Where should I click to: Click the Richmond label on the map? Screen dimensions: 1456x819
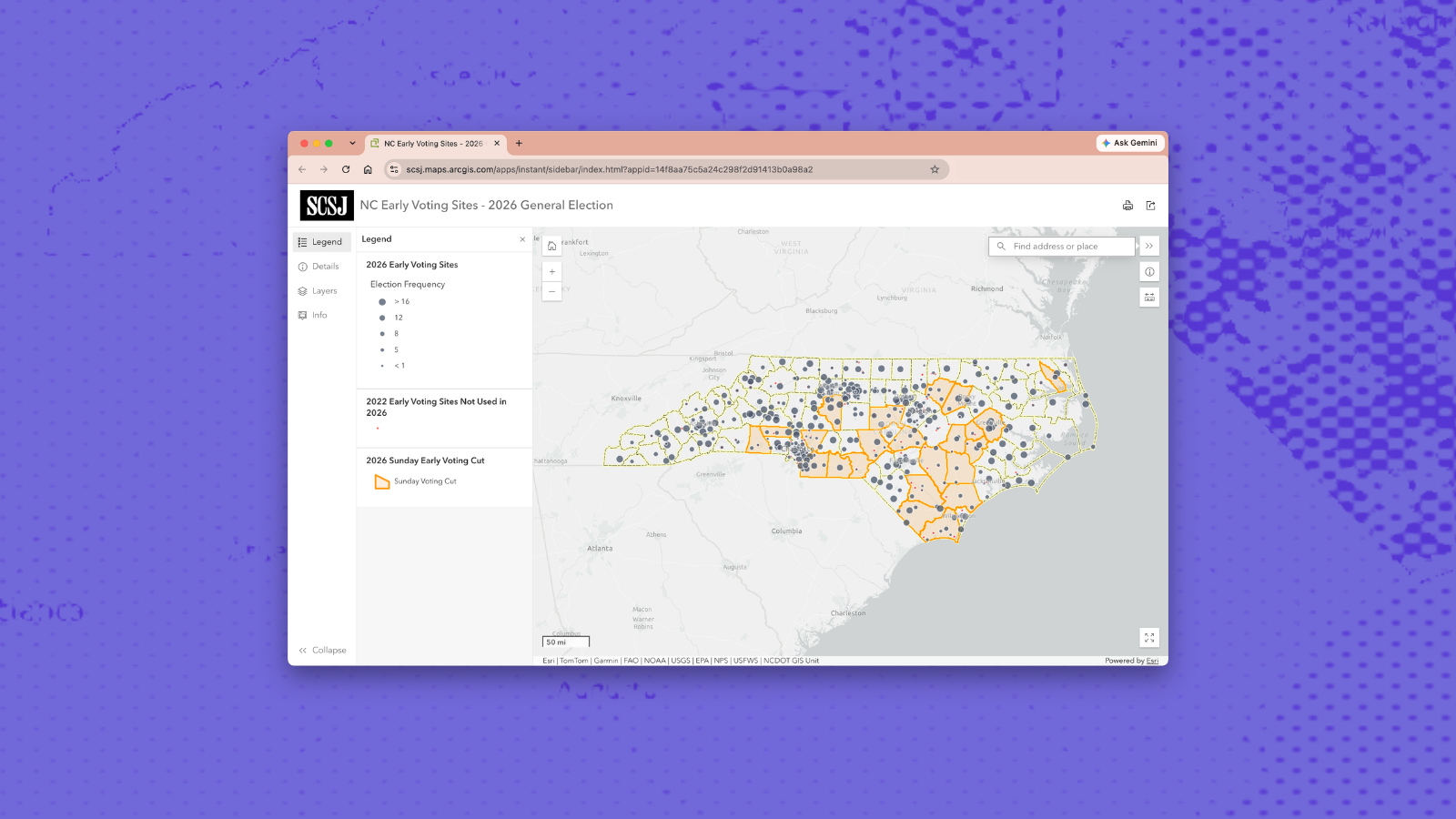click(x=986, y=288)
